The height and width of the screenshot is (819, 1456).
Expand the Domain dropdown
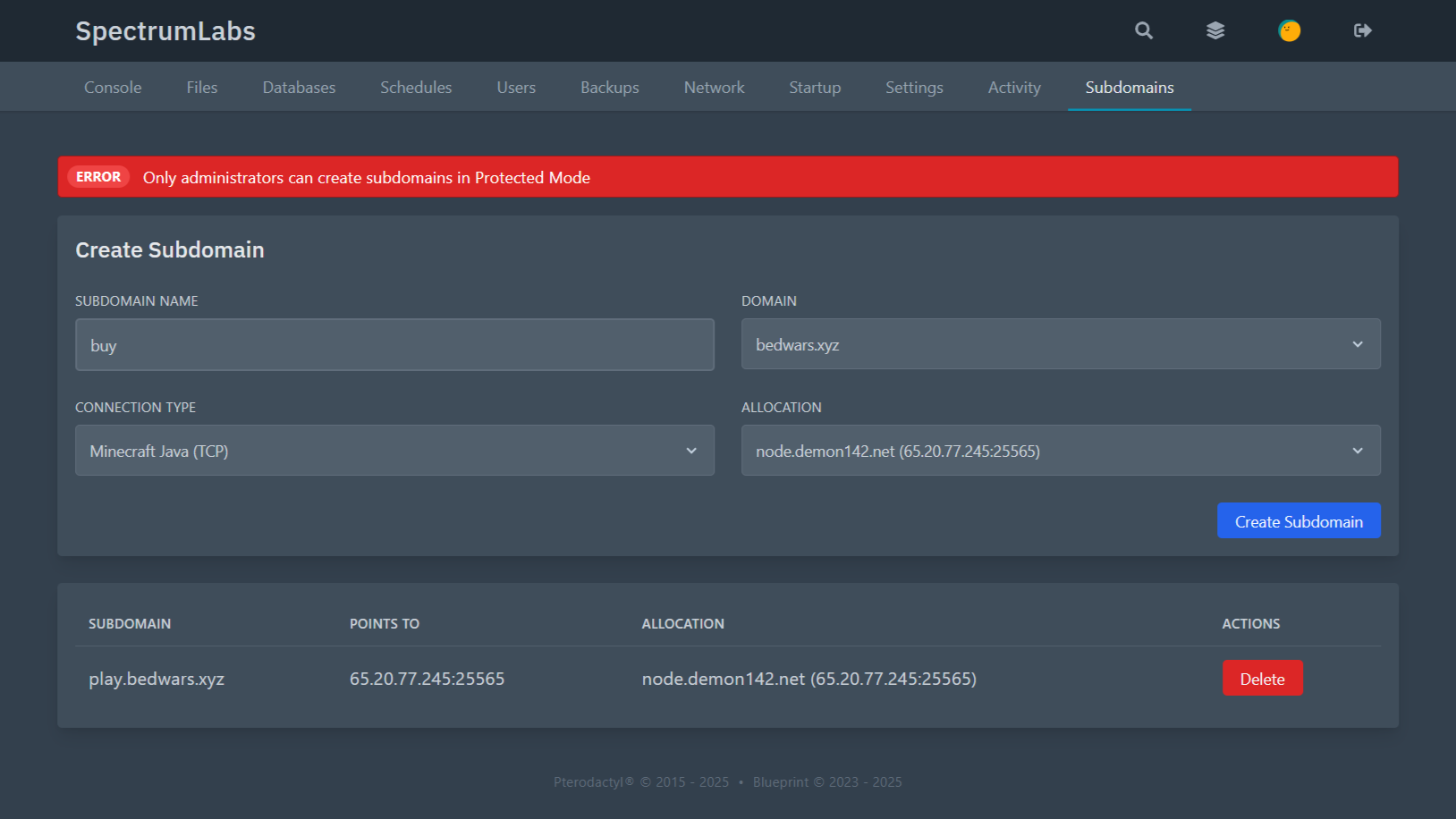[x=1060, y=344]
